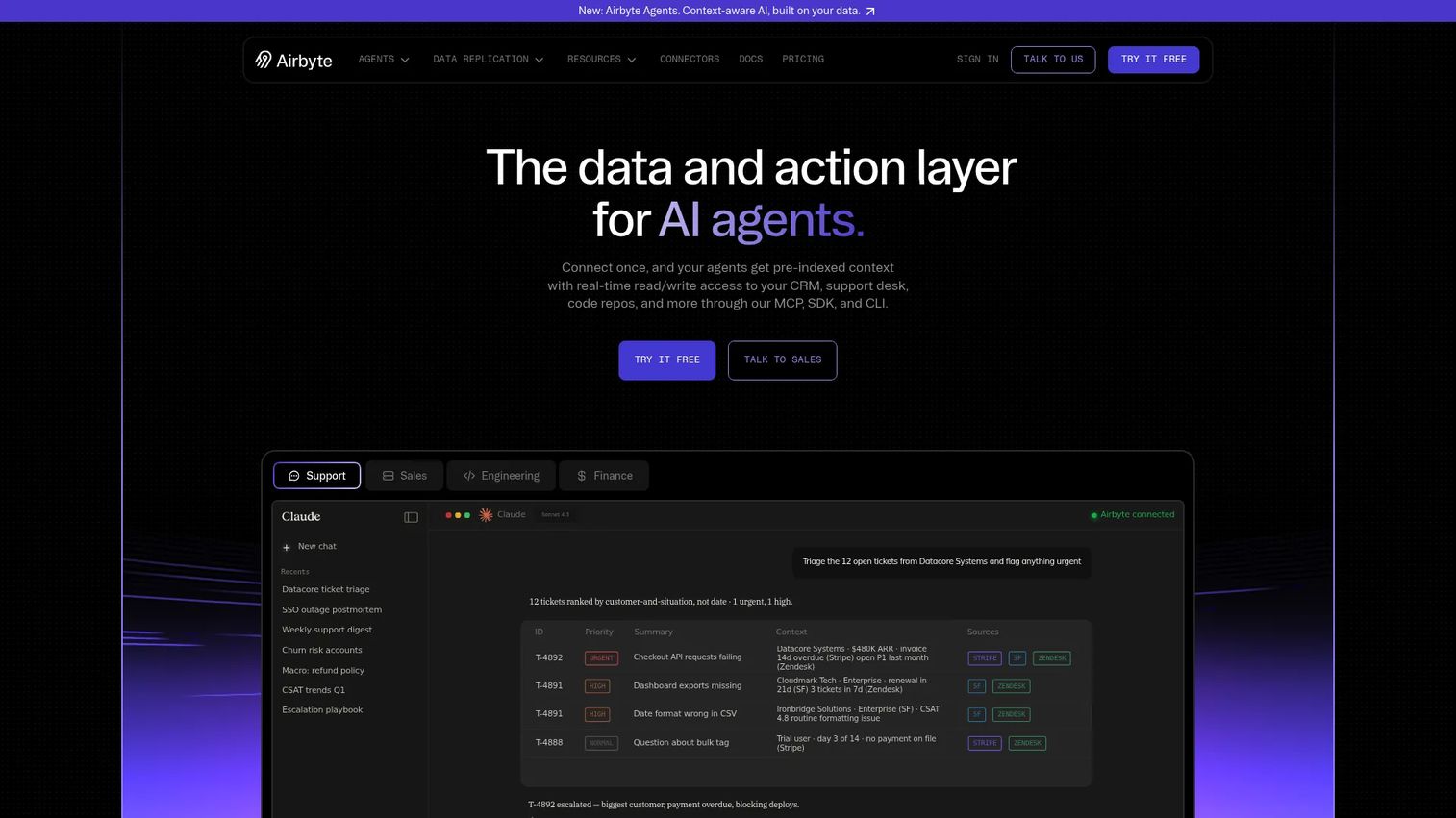Screen dimensions: 1456x818
Task: Click the Sign In link
Action: (978, 60)
